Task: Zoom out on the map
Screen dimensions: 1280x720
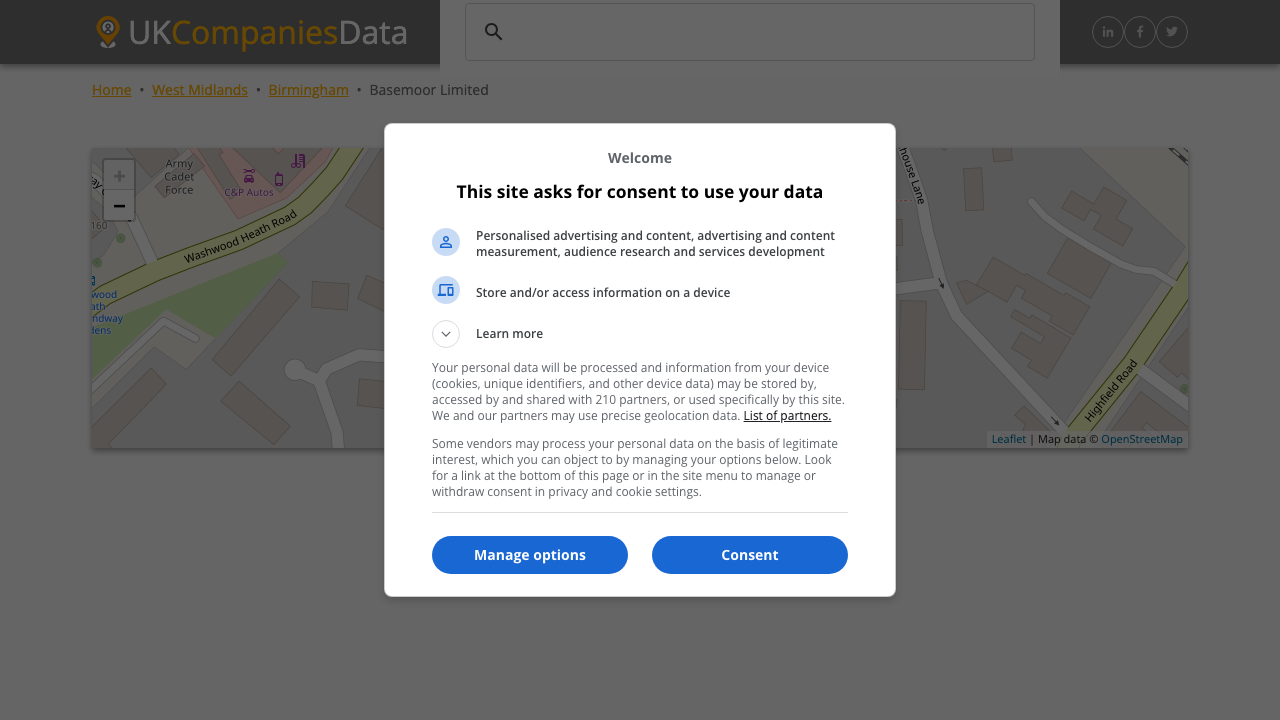Action: pos(119,205)
